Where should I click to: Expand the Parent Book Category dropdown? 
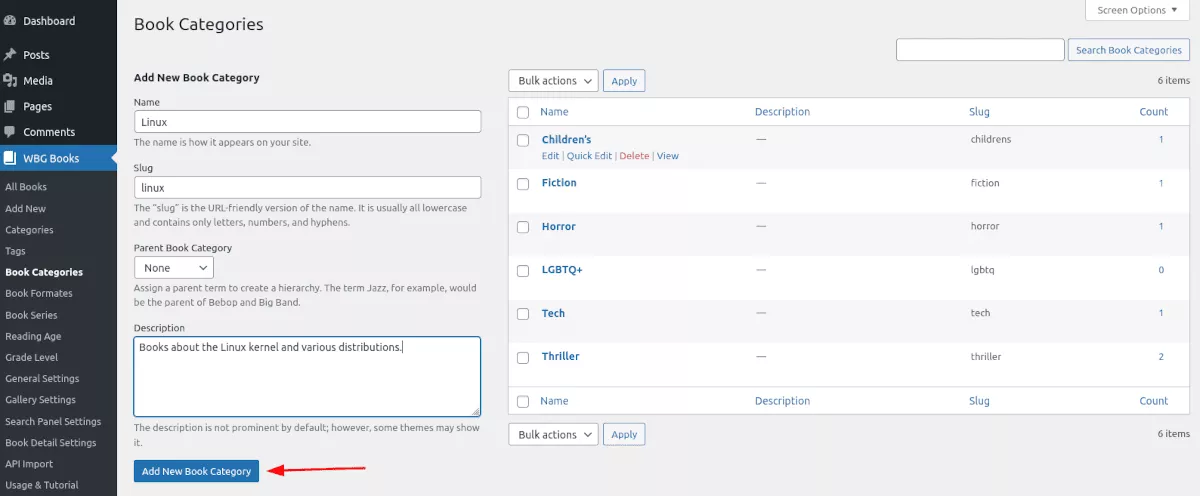pyautogui.click(x=174, y=268)
